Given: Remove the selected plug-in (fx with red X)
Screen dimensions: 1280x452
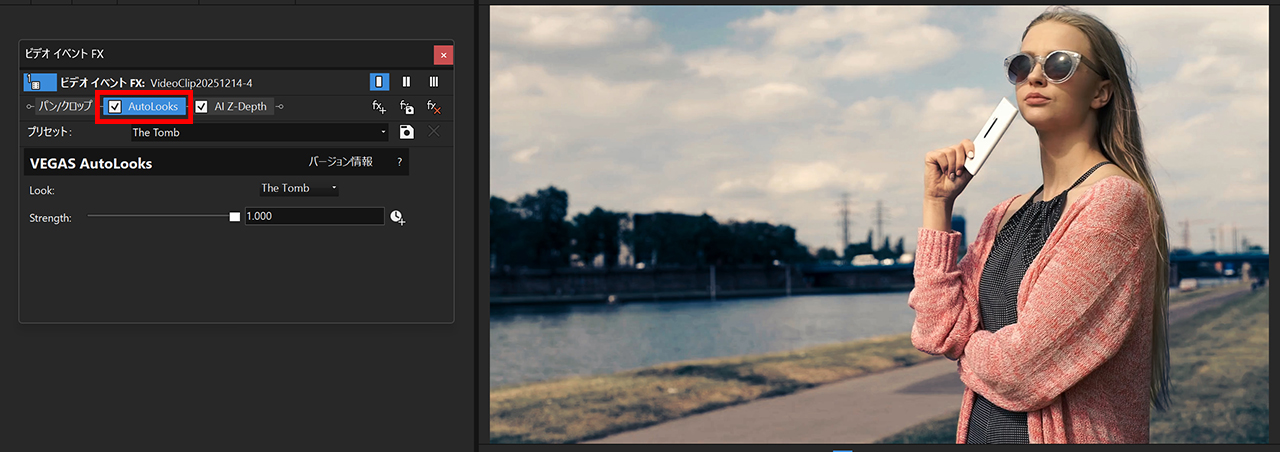Looking at the screenshot, I should pos(434,107).
